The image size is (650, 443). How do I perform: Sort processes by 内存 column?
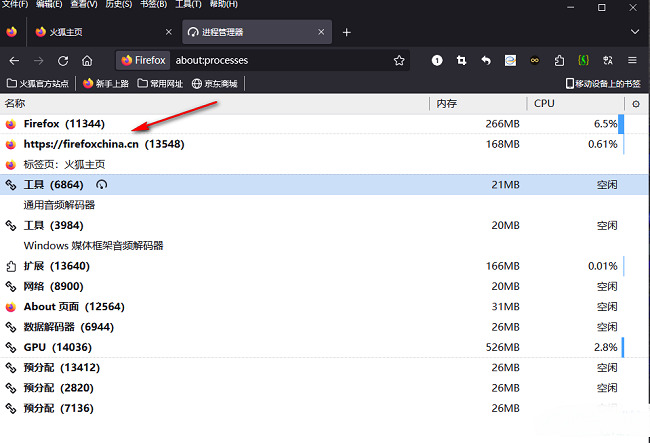click(x=478, y=104)
